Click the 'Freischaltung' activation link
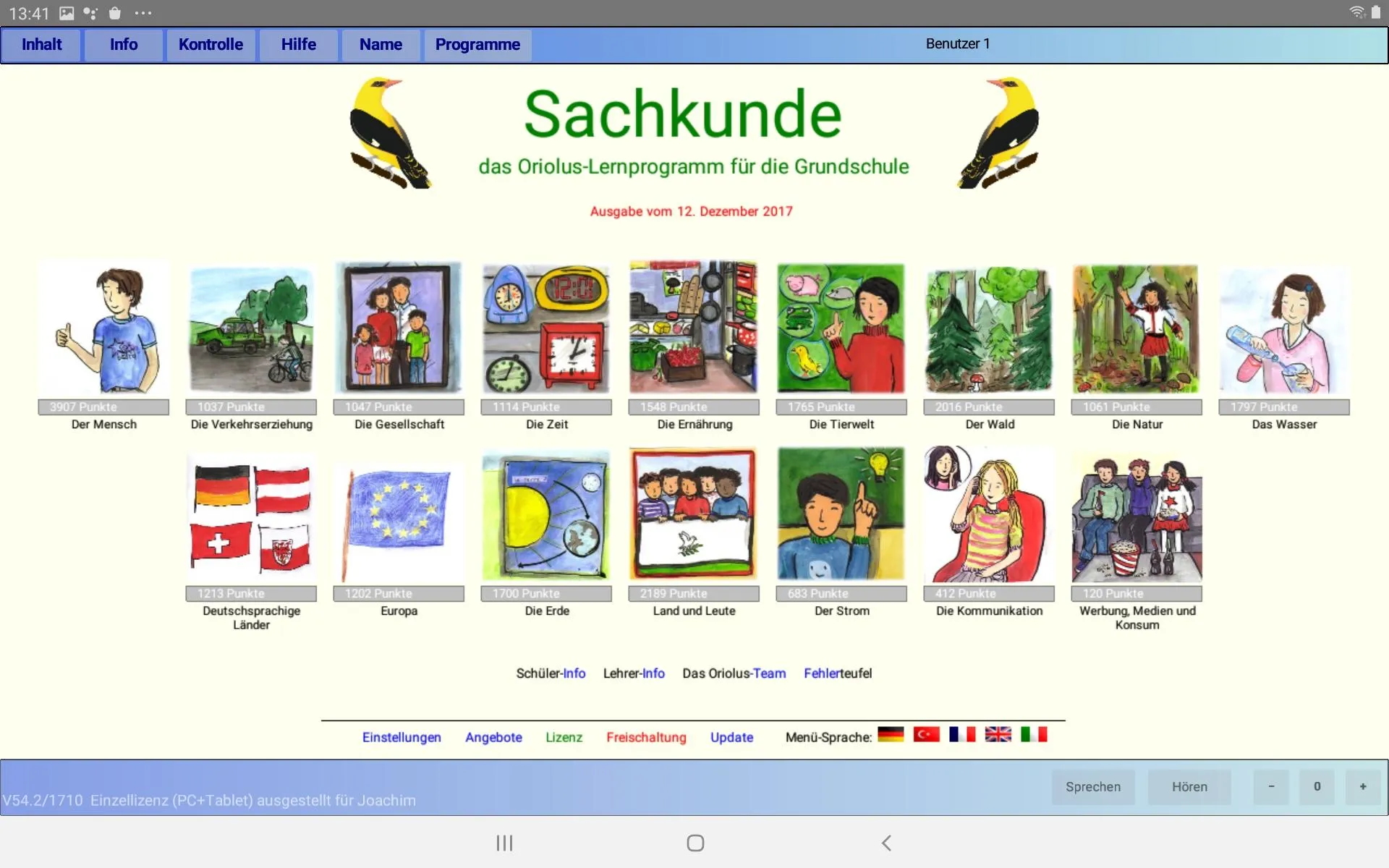The height and width of the screenshot is (868, 1389). [x=645, y=736]
